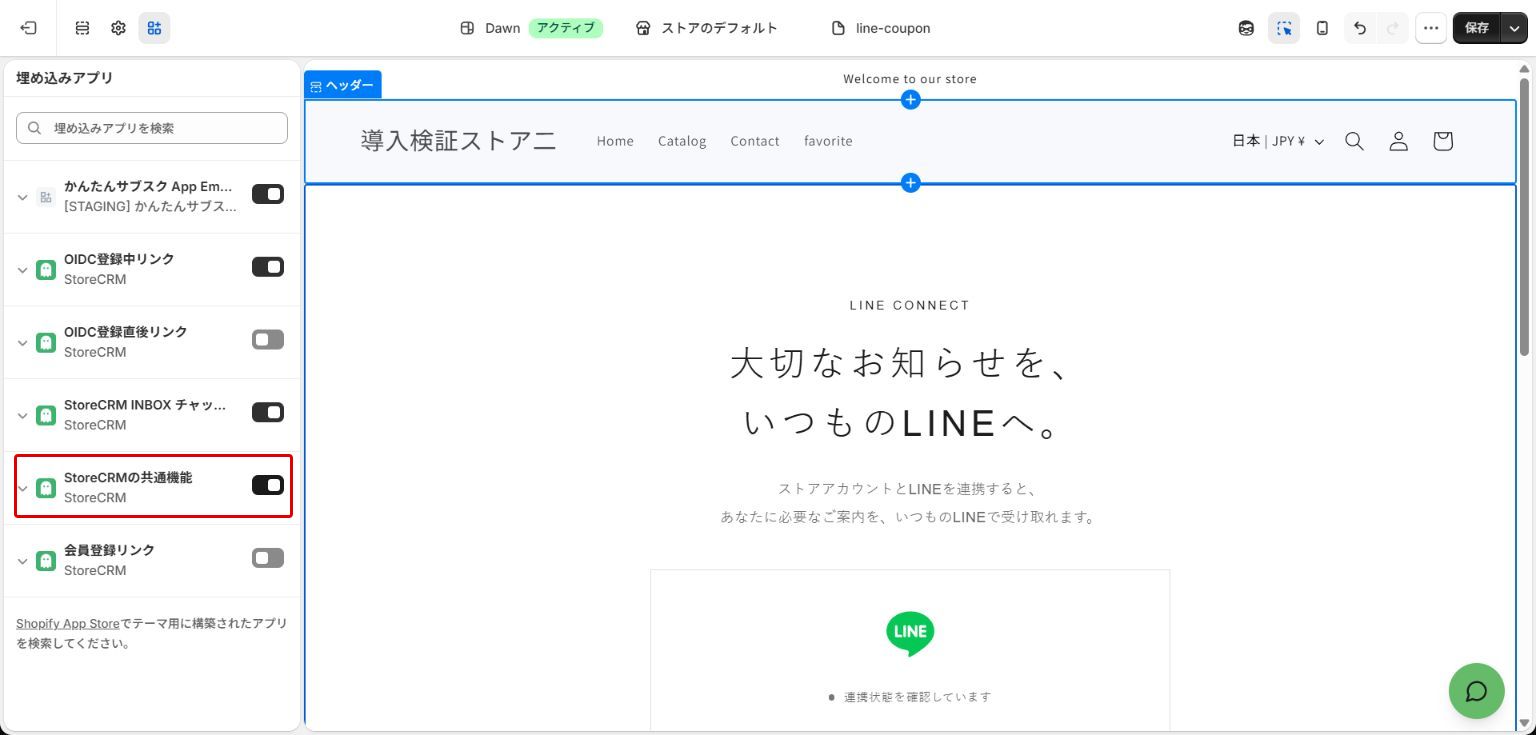Click the market preview icon near inspector
The height and width of the screenshot is (735, 1536).
(x=1246, y=28)
